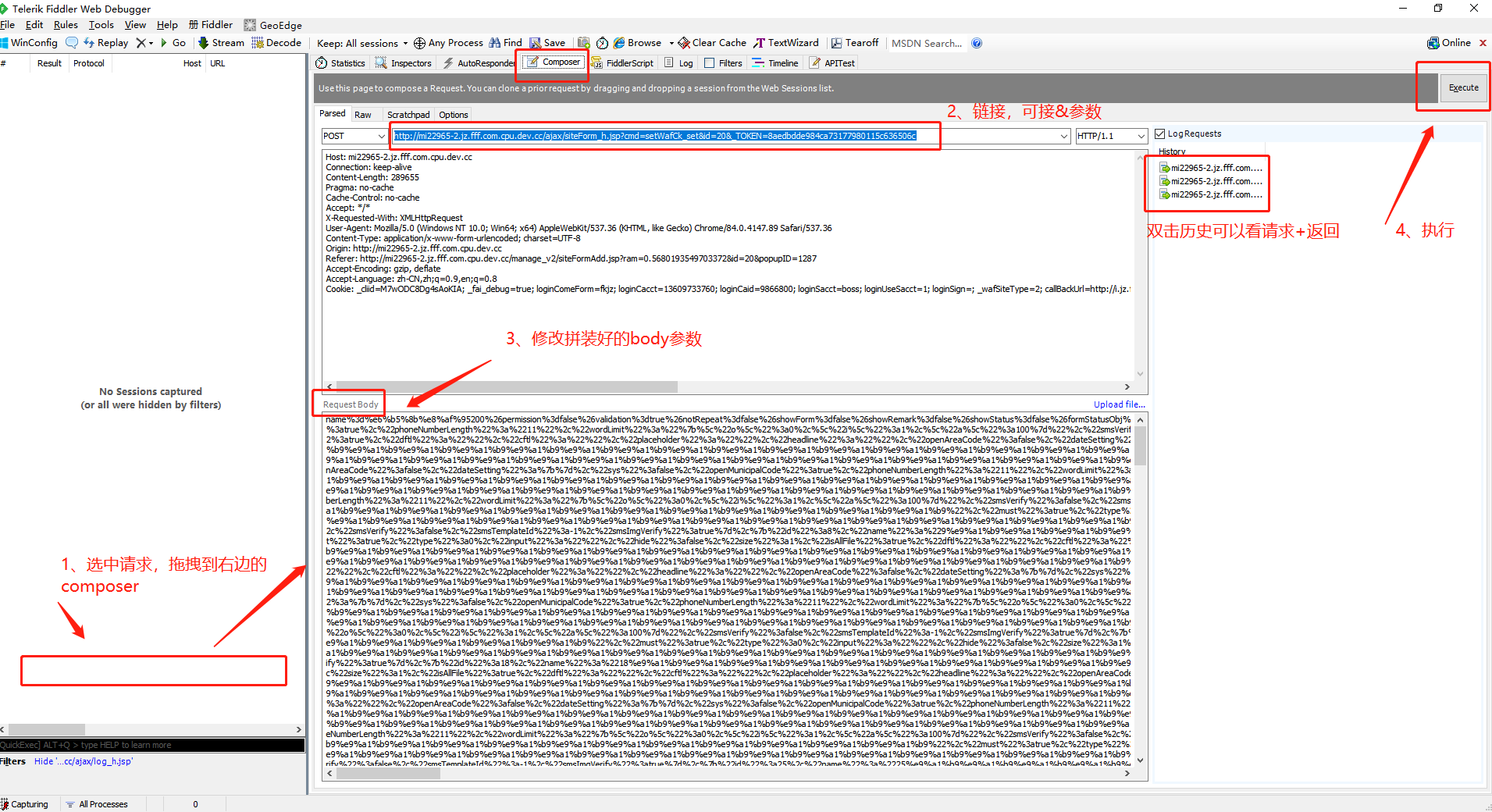The image size is (1492, 812).
Task: Select the Parsed composer sub-tab
Action: (332, 113)
